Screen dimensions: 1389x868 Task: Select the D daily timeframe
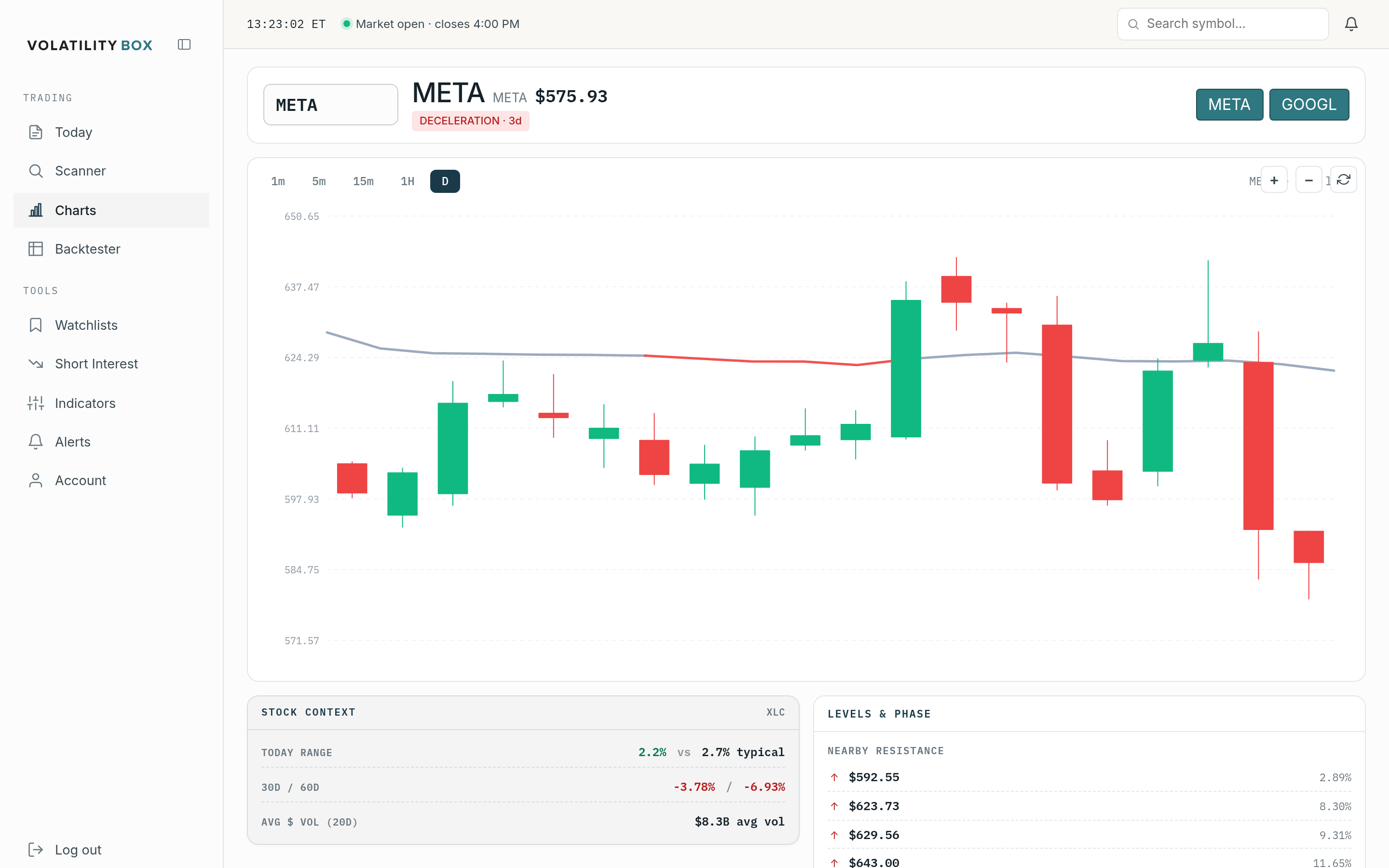(445, 181)
